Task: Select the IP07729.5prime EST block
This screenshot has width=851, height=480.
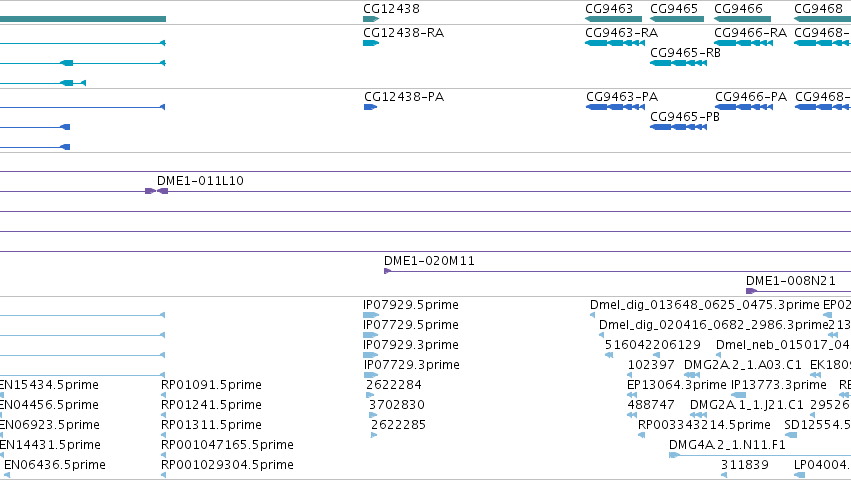Action: (371, 335)
